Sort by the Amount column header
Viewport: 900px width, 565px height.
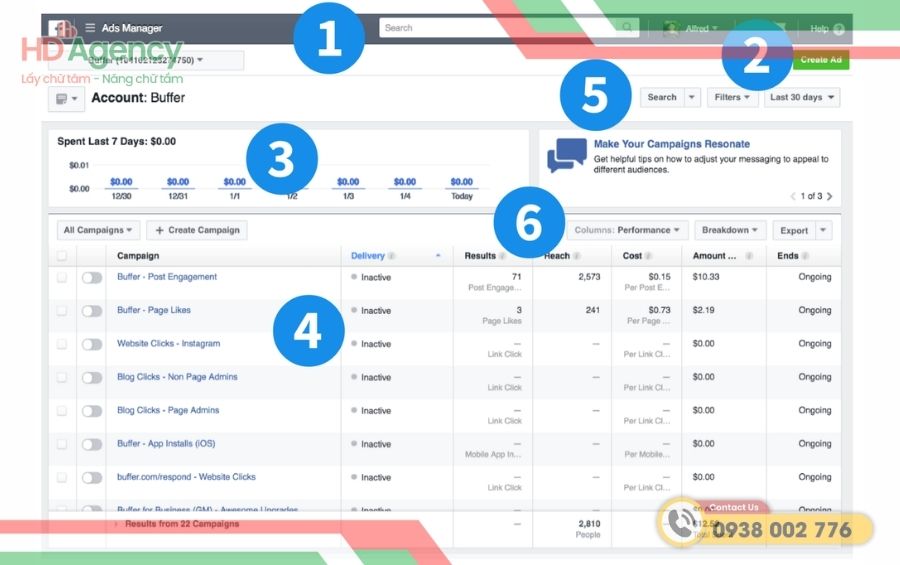tap(714, 256)
